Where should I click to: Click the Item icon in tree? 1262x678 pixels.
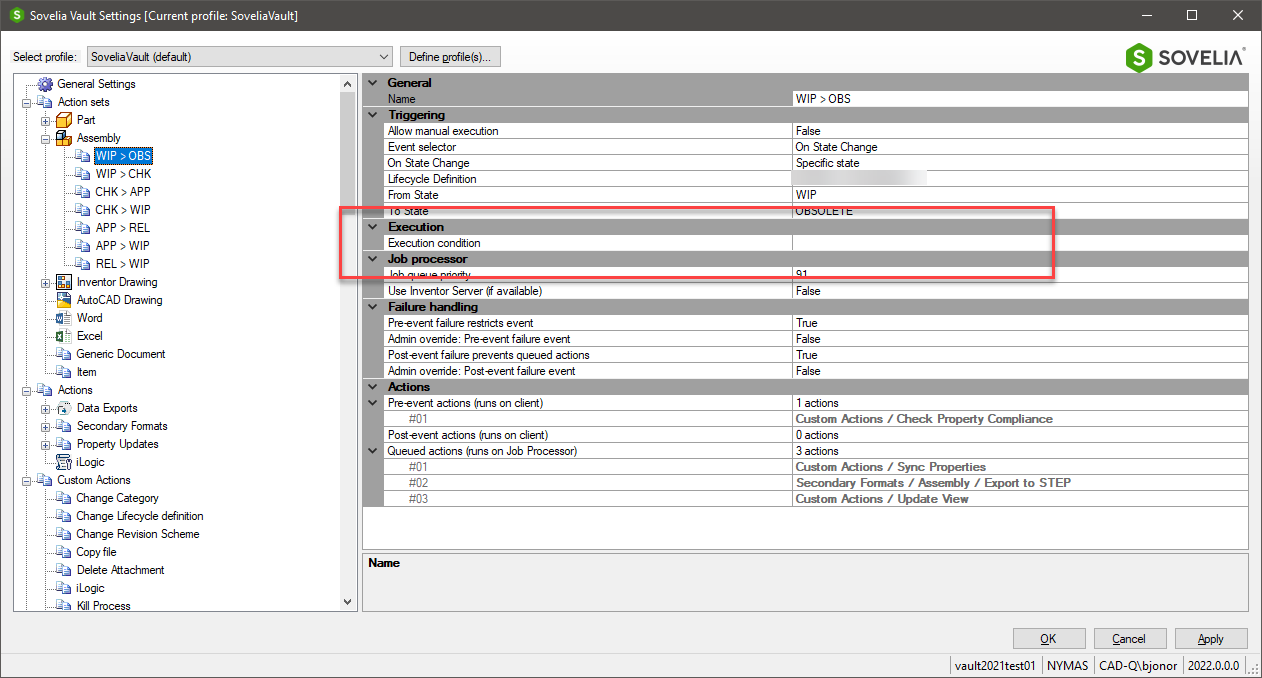click(x=64, y=372)
